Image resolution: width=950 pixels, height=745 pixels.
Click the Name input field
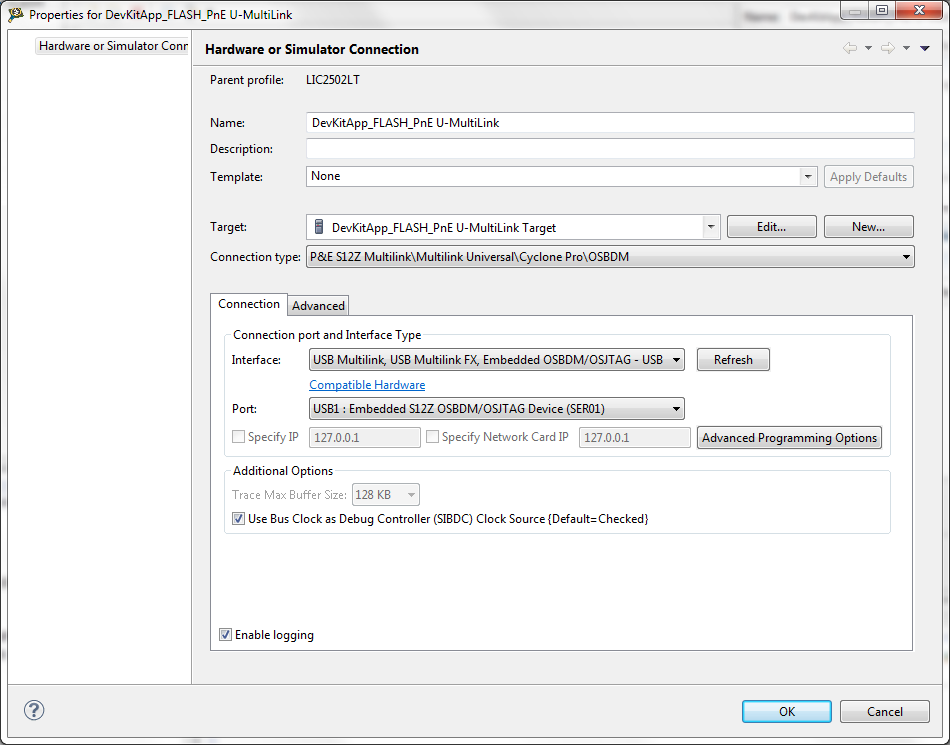(x=610, y=122)
